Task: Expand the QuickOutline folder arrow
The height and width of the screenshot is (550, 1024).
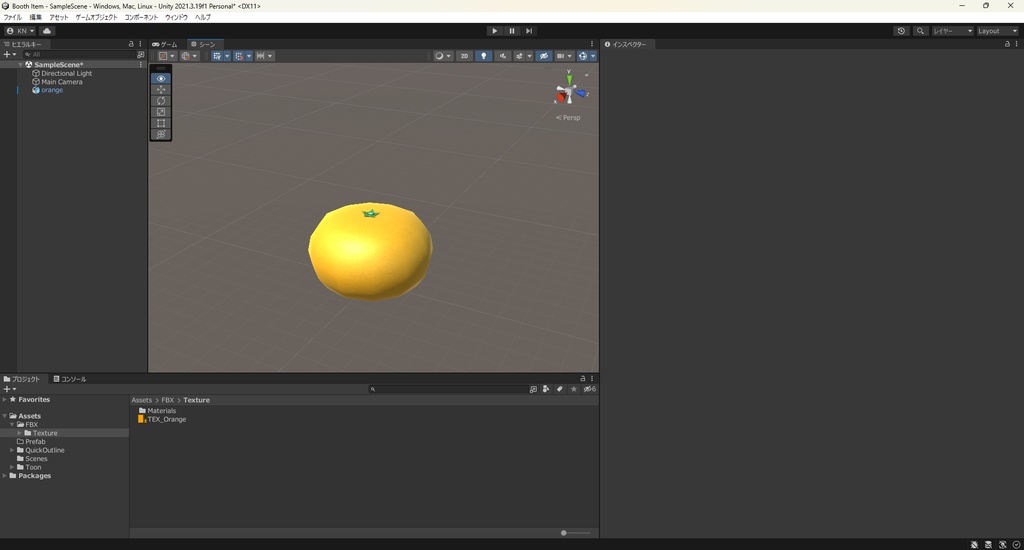Action: coord(12,450)
